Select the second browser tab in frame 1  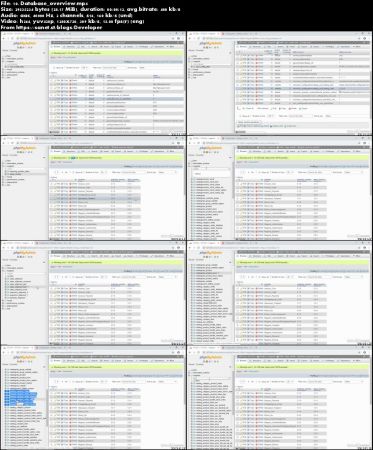(x=51, y=34)
